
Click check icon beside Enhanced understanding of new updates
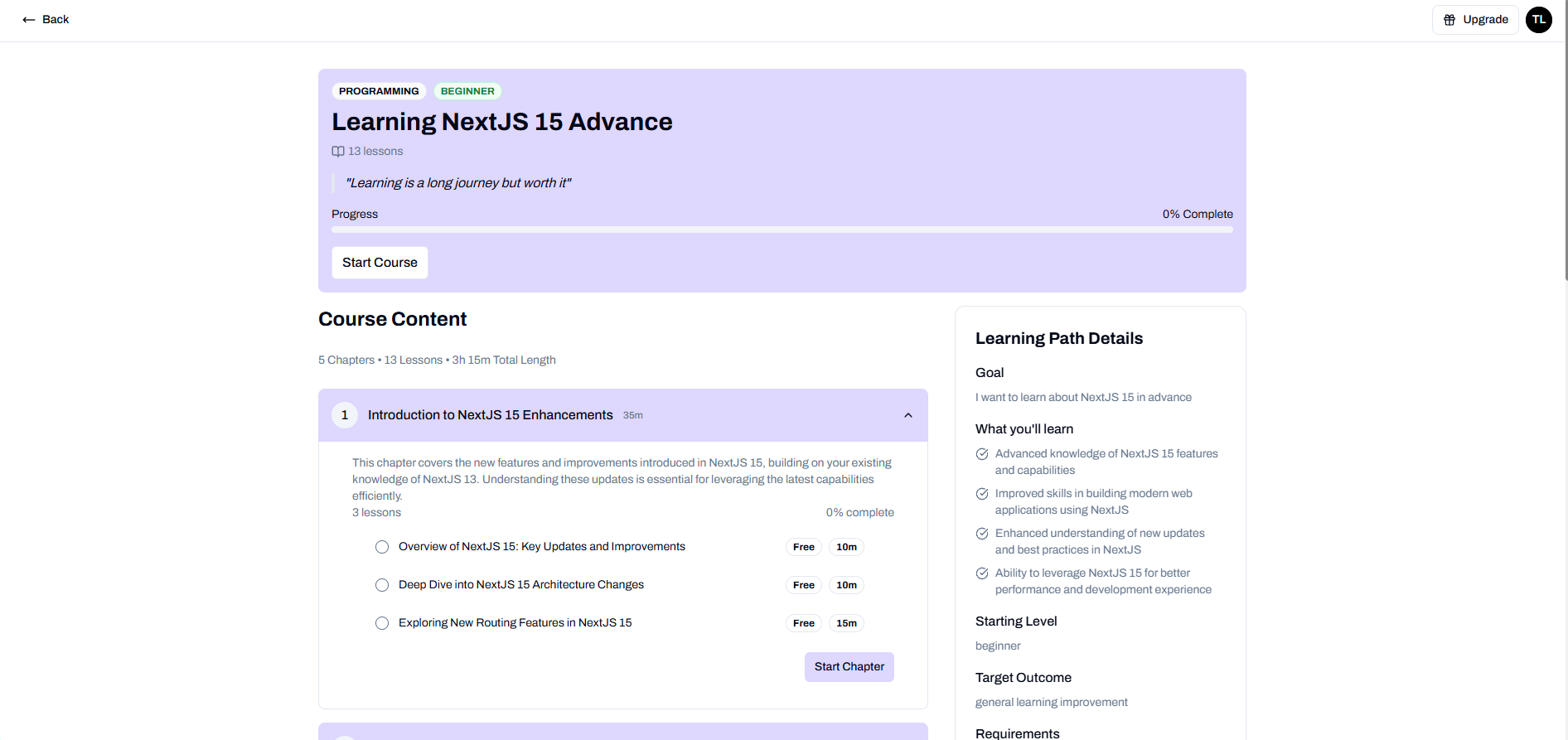pos(982,534)
